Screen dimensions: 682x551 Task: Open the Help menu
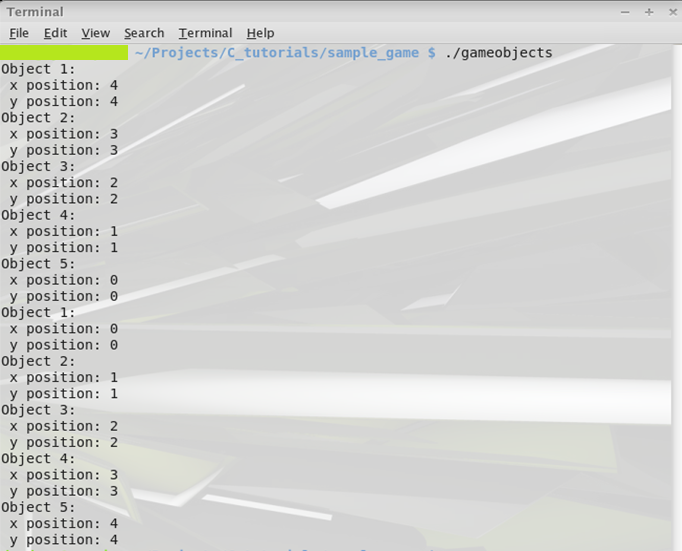(260, 33)
